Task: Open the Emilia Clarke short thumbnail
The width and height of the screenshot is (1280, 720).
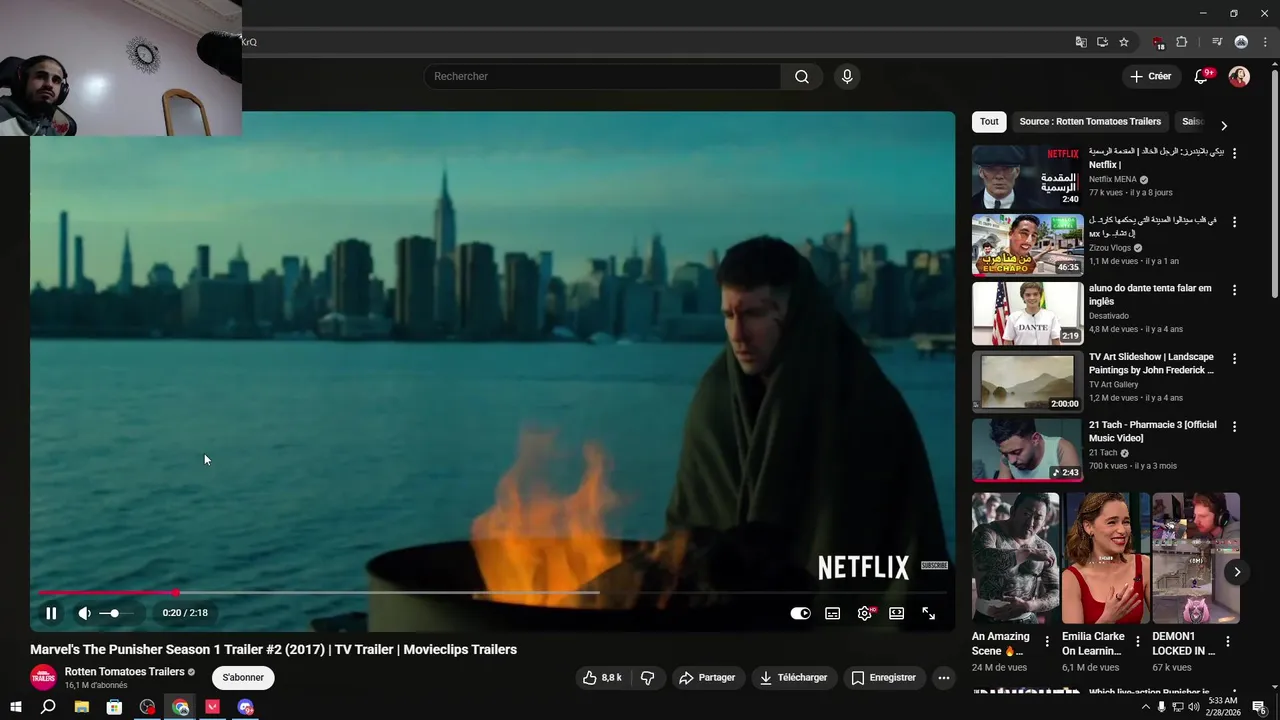Action: click(x=1105, y=558)
